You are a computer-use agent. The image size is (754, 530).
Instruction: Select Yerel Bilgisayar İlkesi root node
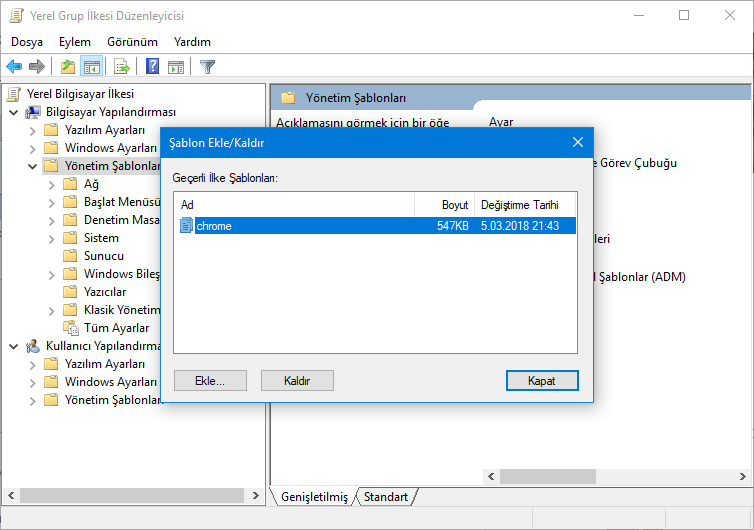80,94
